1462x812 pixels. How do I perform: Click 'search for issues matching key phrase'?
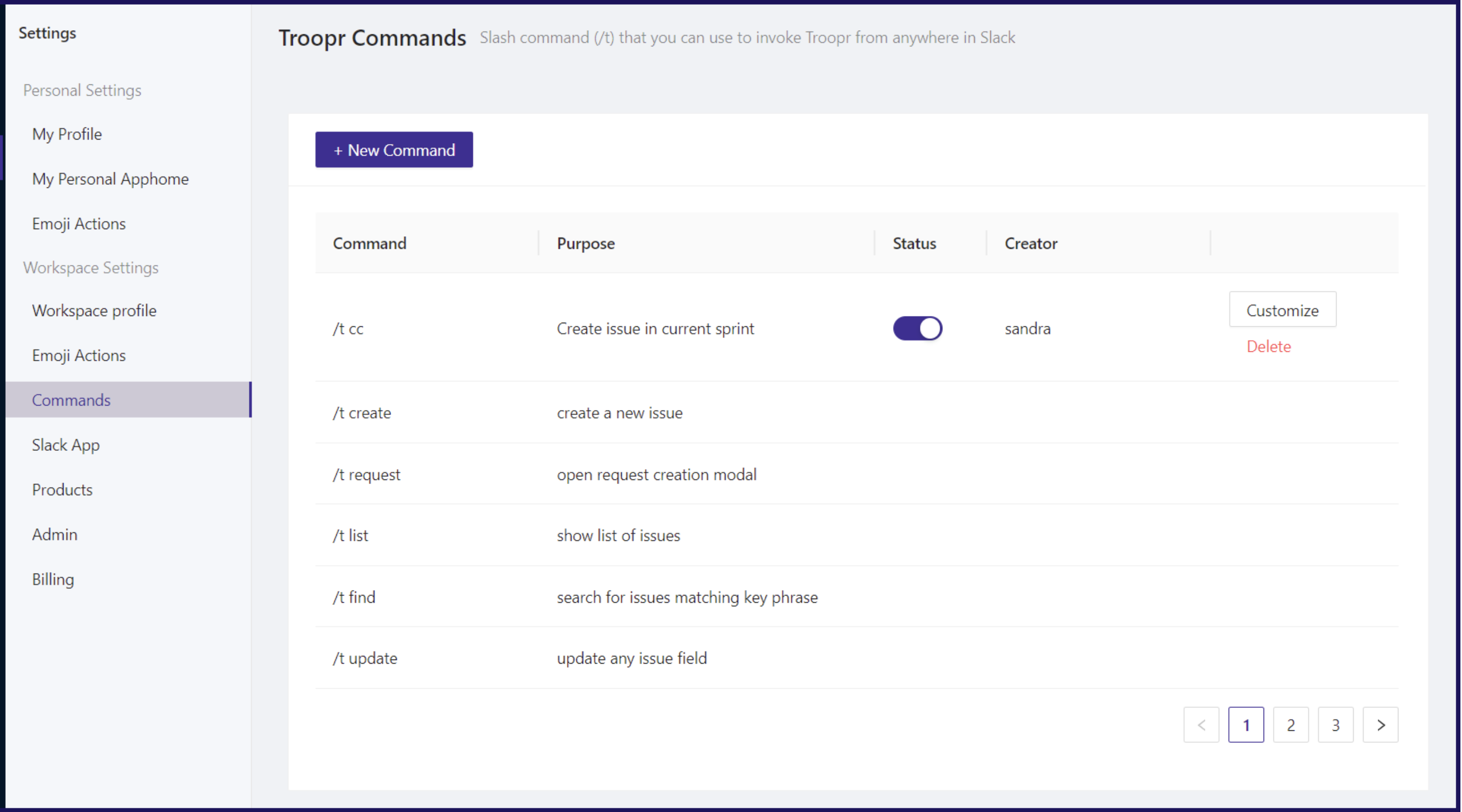pos(687,597)
